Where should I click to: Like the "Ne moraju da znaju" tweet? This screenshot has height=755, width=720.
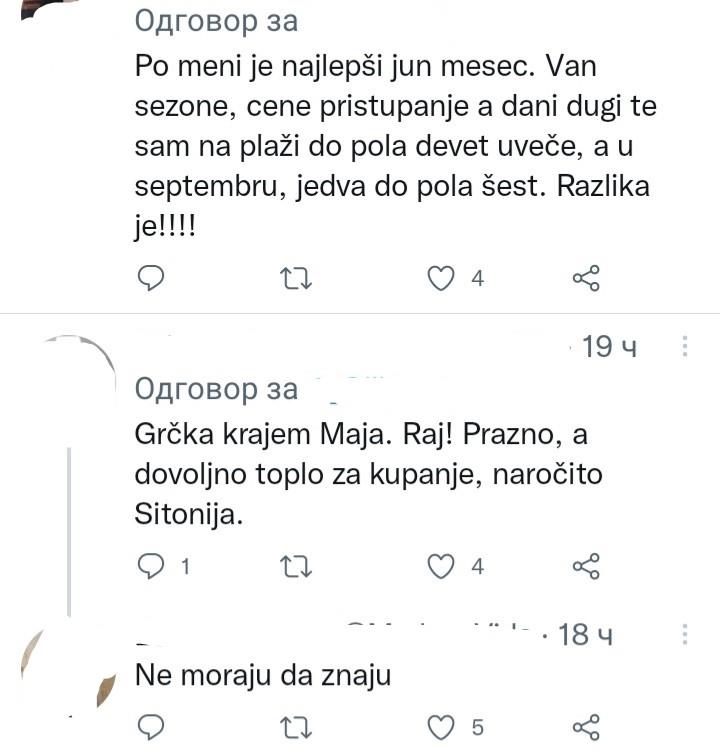[x=441, y=726]
